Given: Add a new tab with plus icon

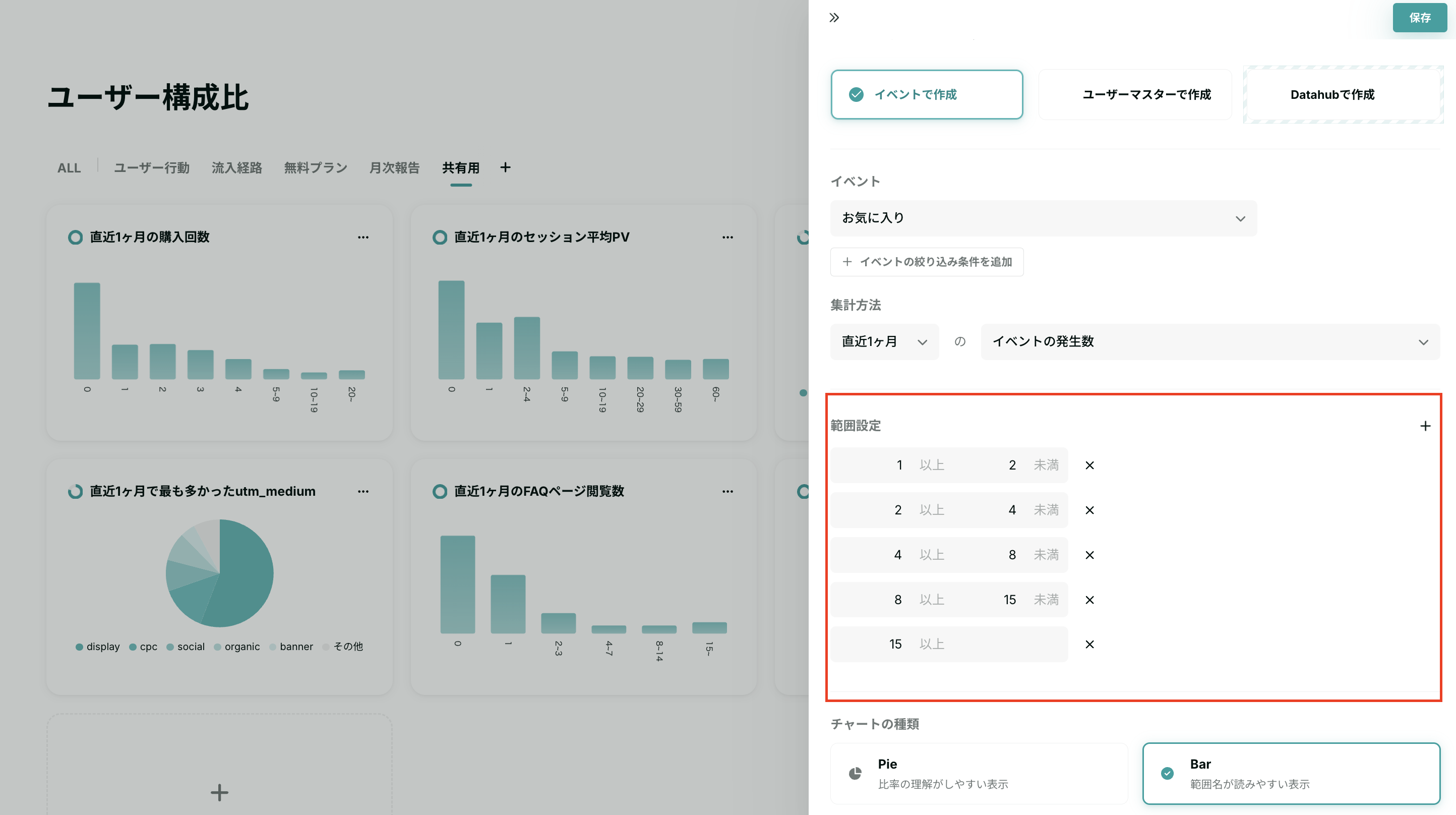Looking at the screenshot, I should 505,167.
